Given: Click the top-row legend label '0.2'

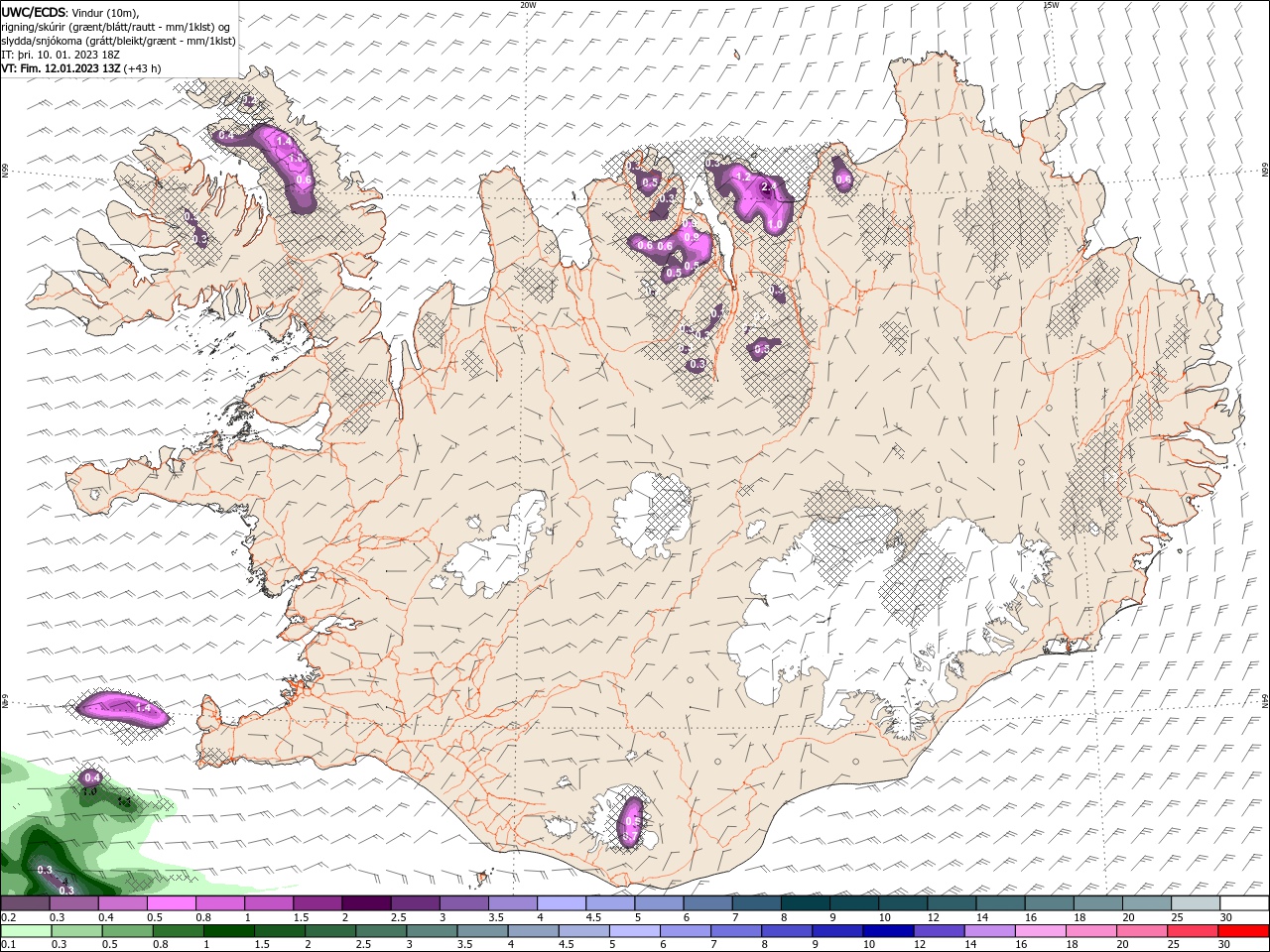Looking at the screenshot, I should tap(9, 917).
